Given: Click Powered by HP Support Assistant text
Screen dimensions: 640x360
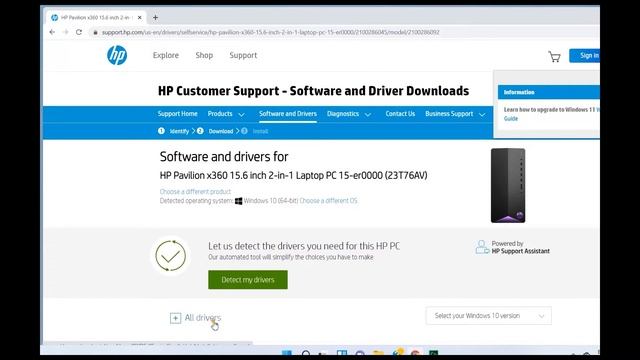Looking at the screenshot, I should 520,247.
